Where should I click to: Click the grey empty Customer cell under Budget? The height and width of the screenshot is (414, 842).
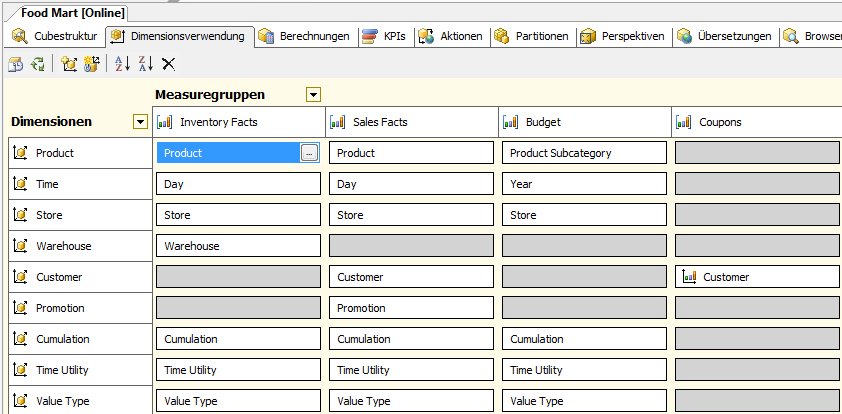(x=584, y=277)
